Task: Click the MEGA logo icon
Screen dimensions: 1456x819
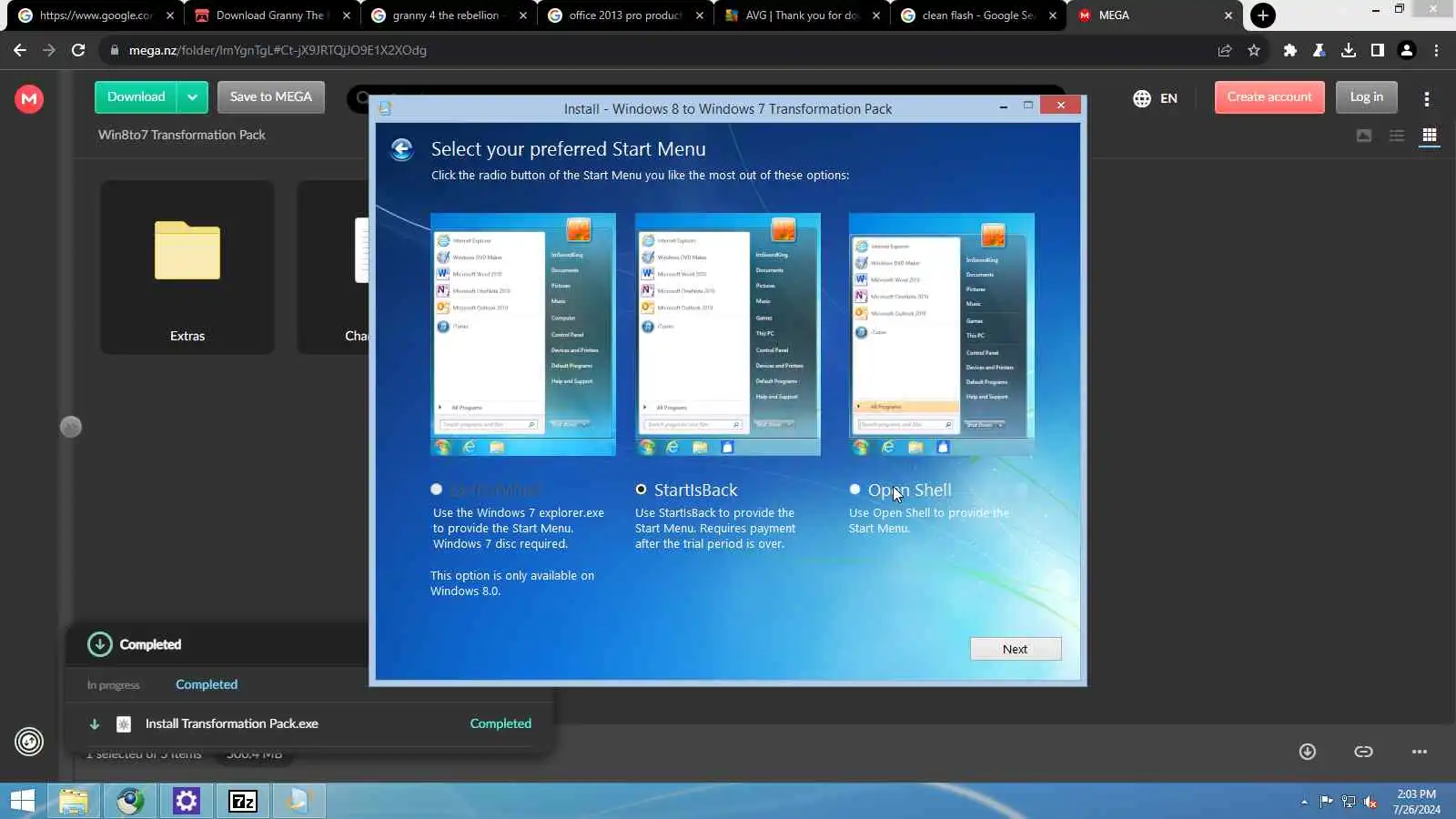Action: 29,98
